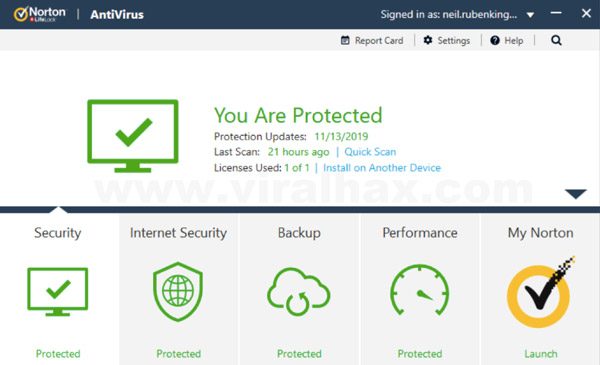The height and width of the screenshot is (365, 600).
Task: Click the Help question mark icon
Action: [x=495, y=40]
